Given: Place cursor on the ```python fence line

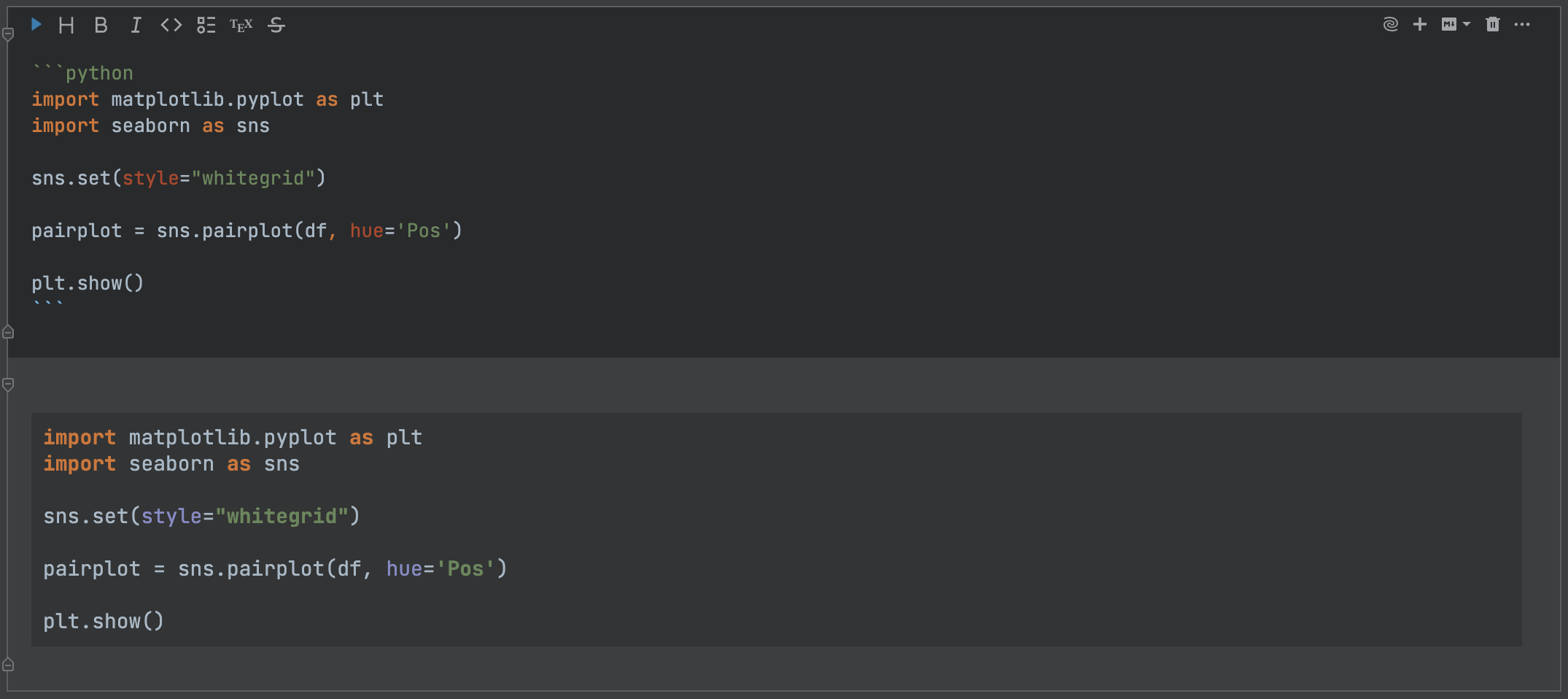Looking at the screenshot, I should coord(99,73).
